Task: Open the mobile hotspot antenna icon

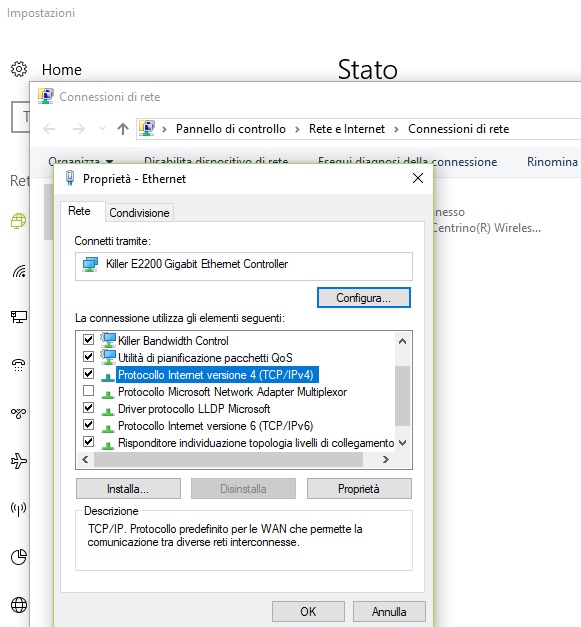Action: click(x=19, y=509)
